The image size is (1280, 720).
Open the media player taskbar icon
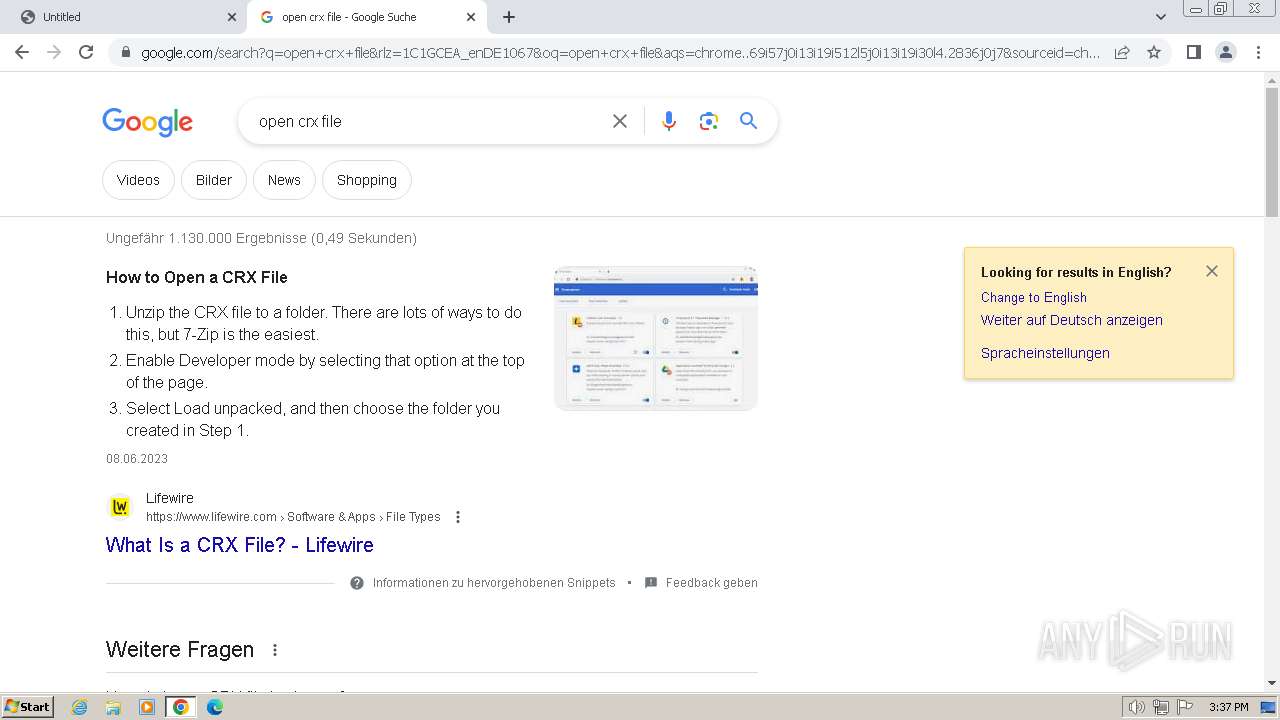click(147, 707)
